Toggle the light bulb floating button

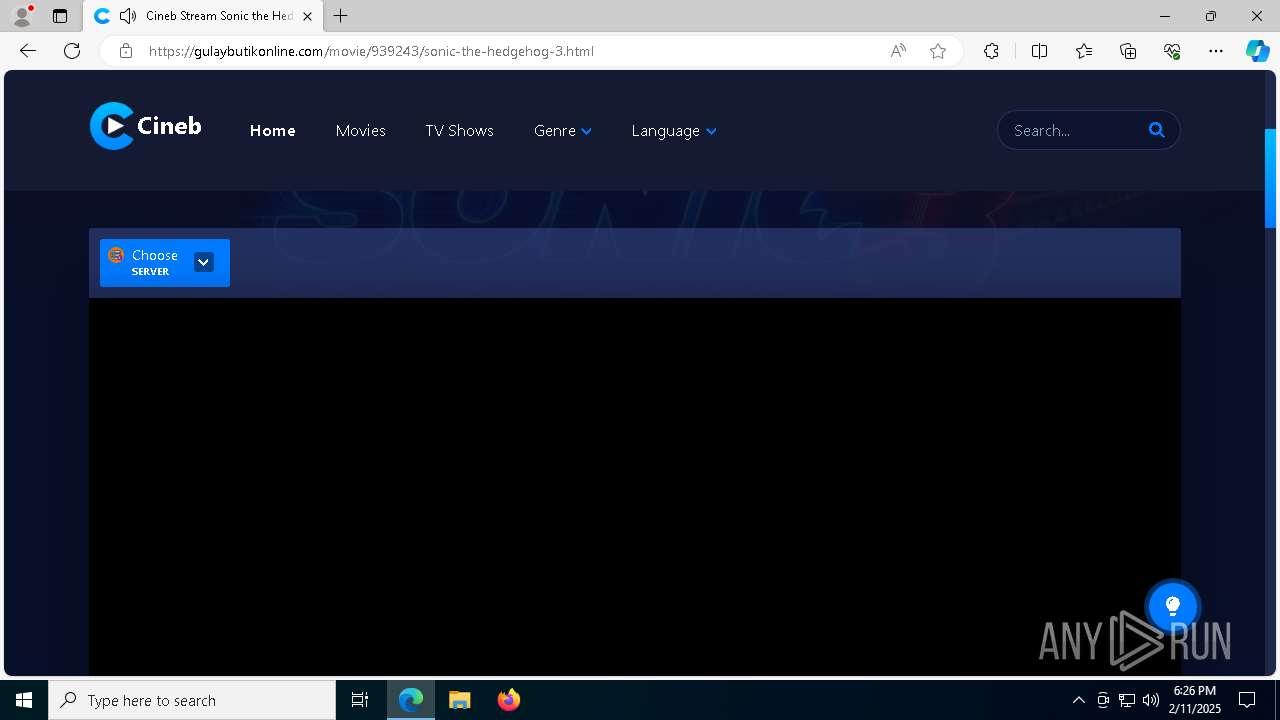click(1173, 606)
